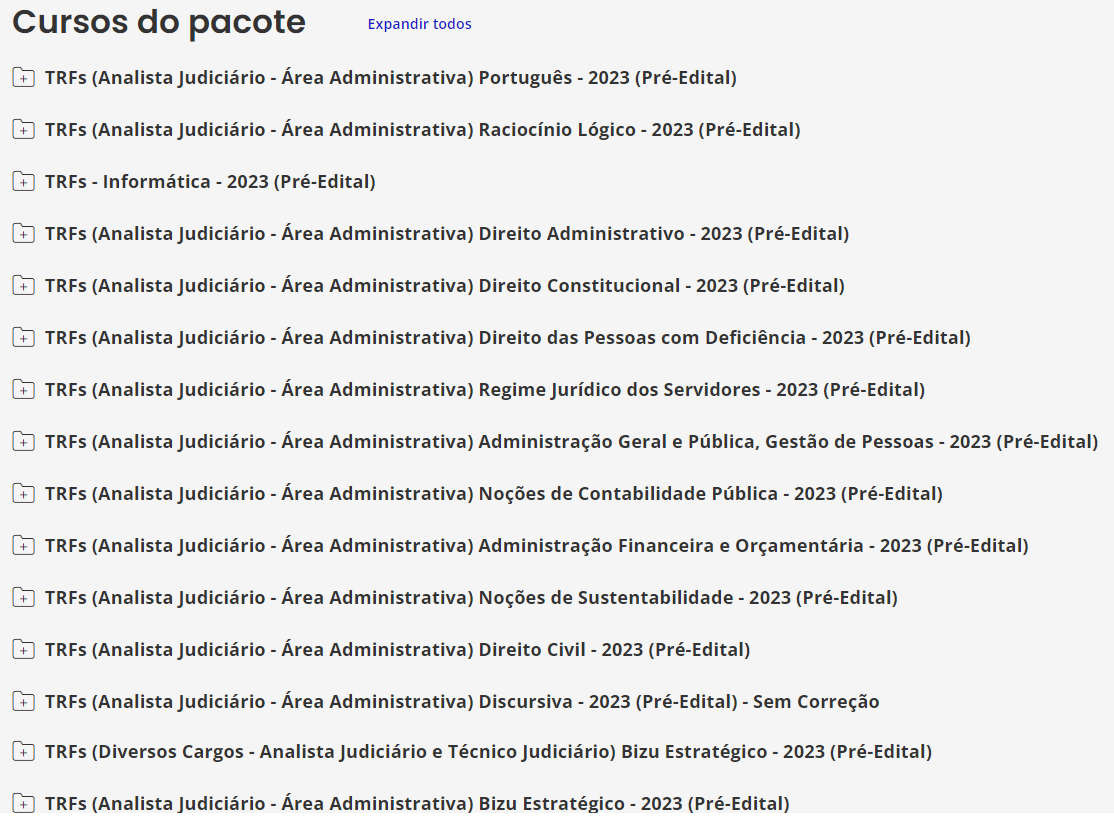Open Diversos Cargos Bizu Estratégico course
1114x816 pixels.
click(x=487, y=751)
